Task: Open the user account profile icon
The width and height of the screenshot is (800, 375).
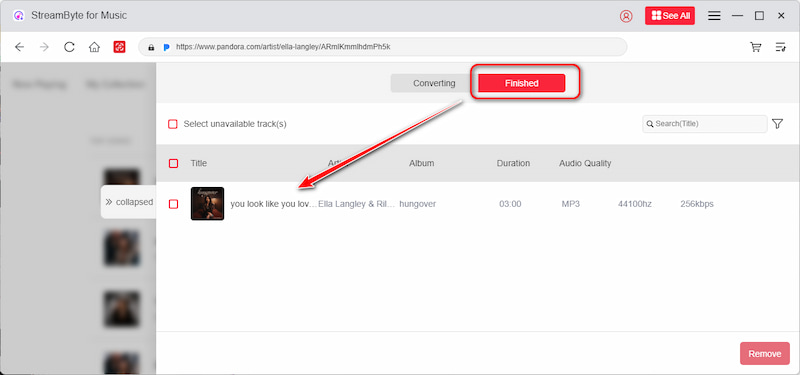Action: coord(626,16)
